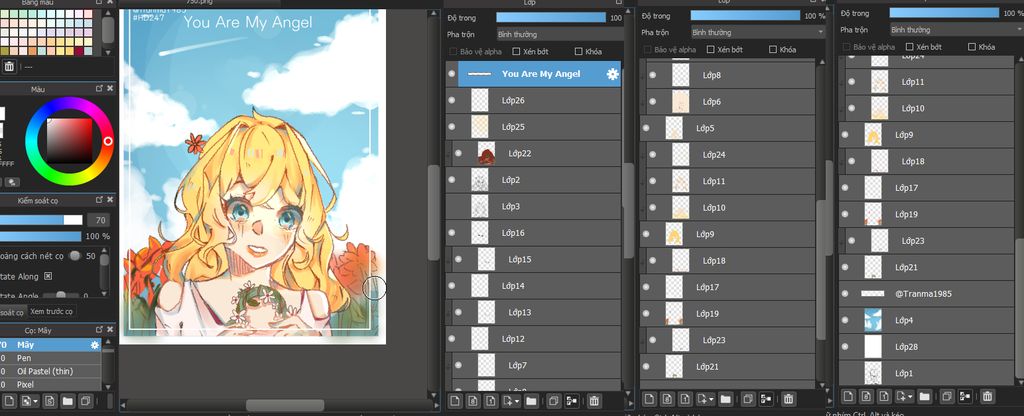Open settings gear for the Mây brush

pos(95,345)
